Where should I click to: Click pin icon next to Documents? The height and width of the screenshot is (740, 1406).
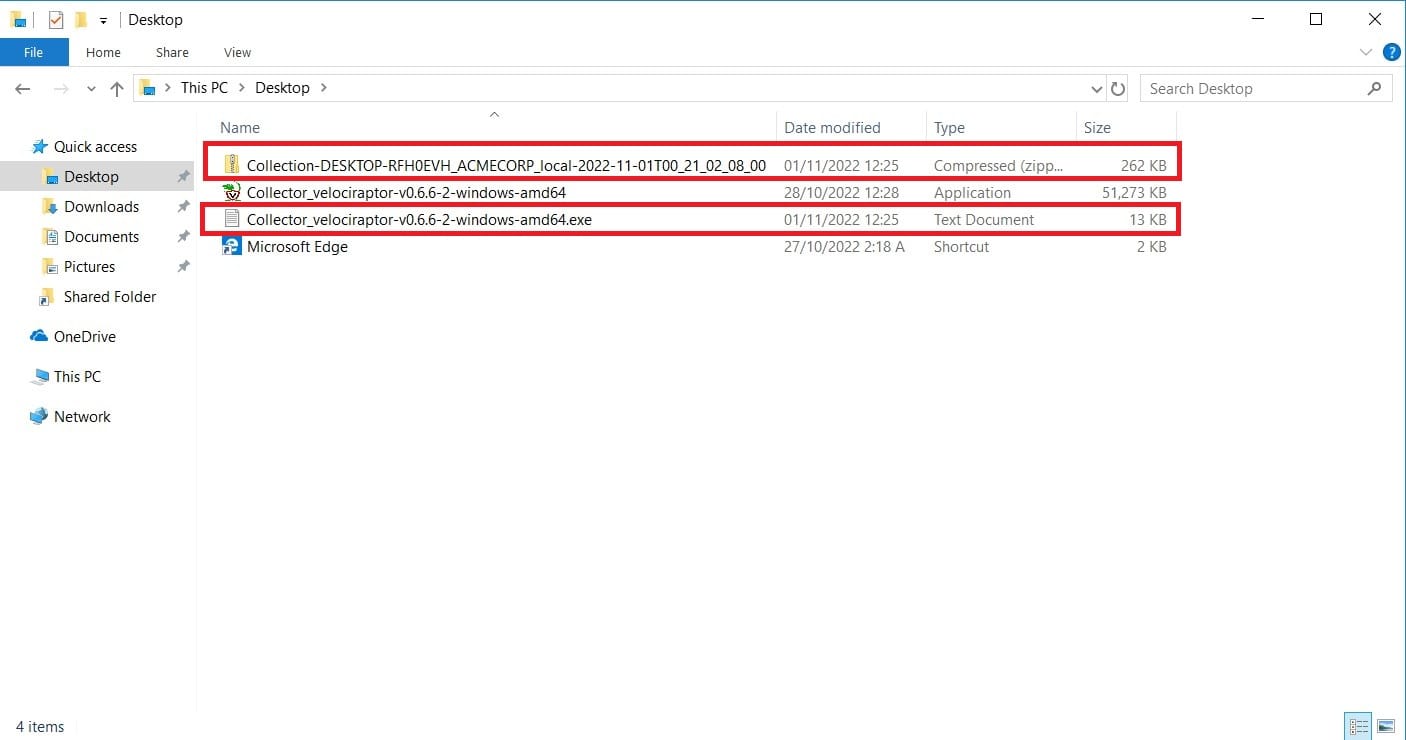tap(183, 237)
